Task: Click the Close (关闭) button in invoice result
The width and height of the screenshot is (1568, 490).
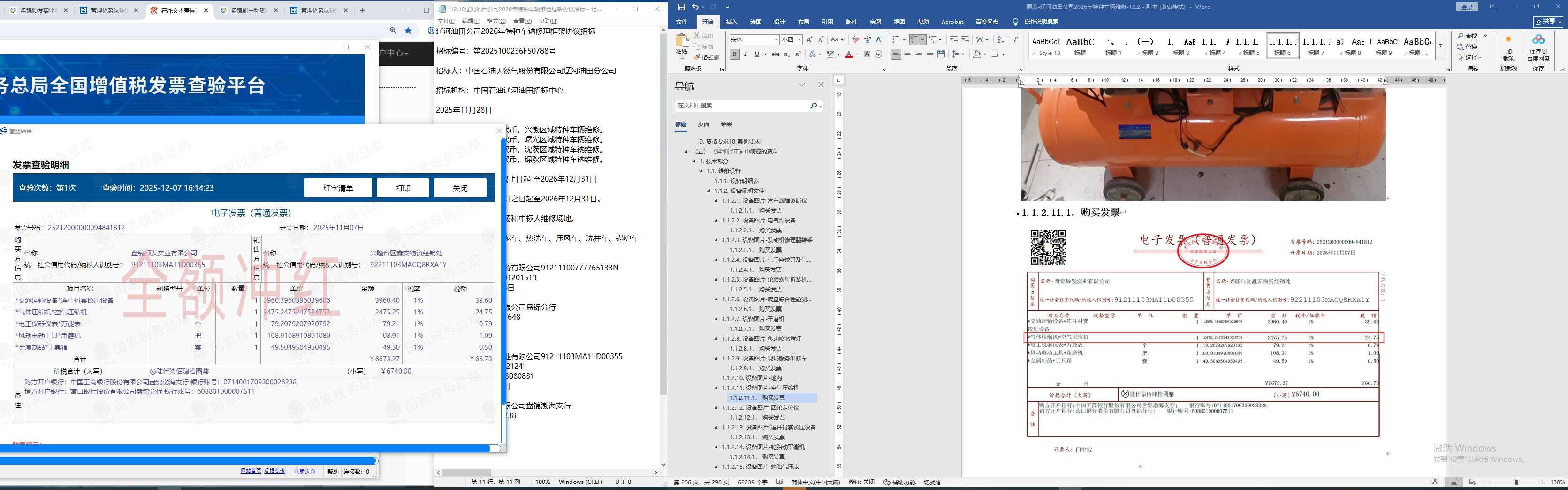Action: (460, 188)
